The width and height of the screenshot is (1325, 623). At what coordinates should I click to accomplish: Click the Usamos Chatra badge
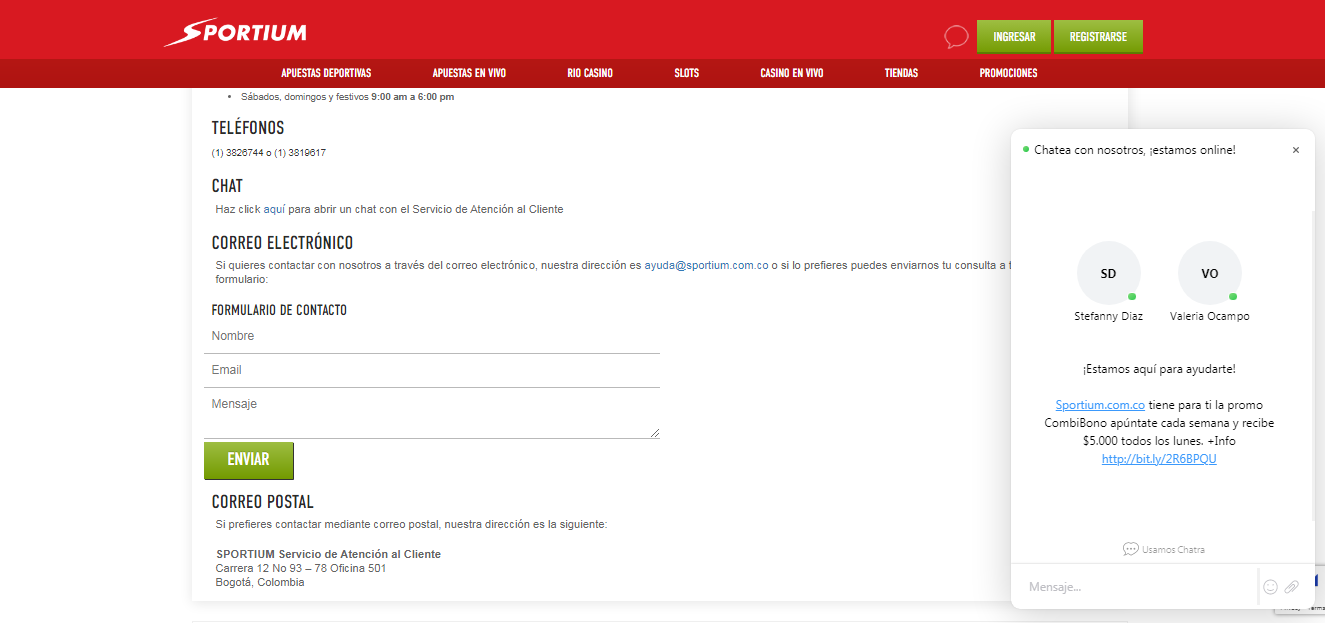[x=1163, y=549]
